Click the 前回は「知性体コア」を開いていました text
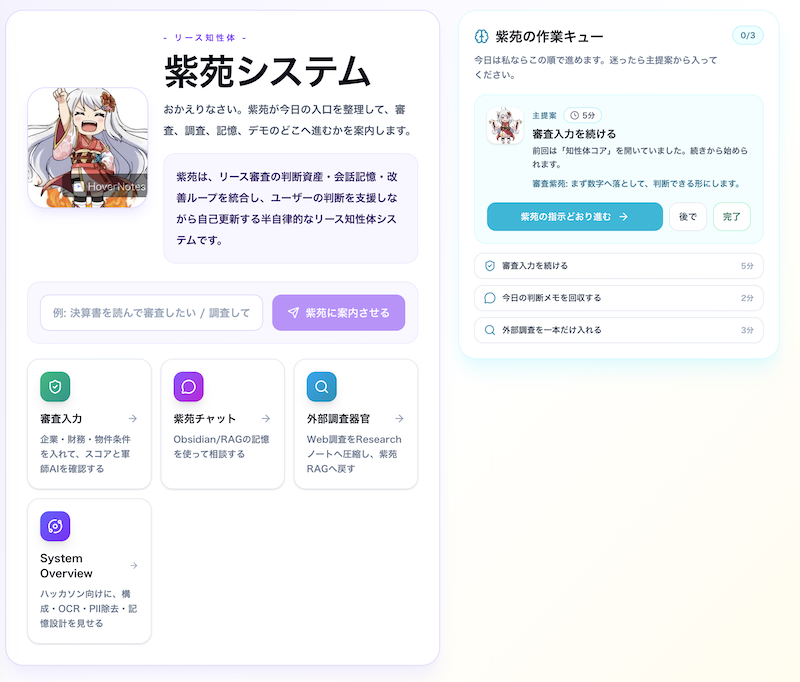 pos(640,157)
